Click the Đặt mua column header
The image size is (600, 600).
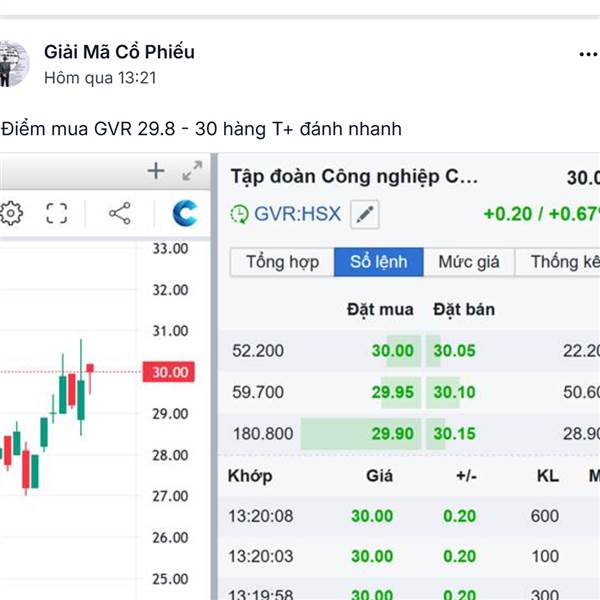(380, 310)
